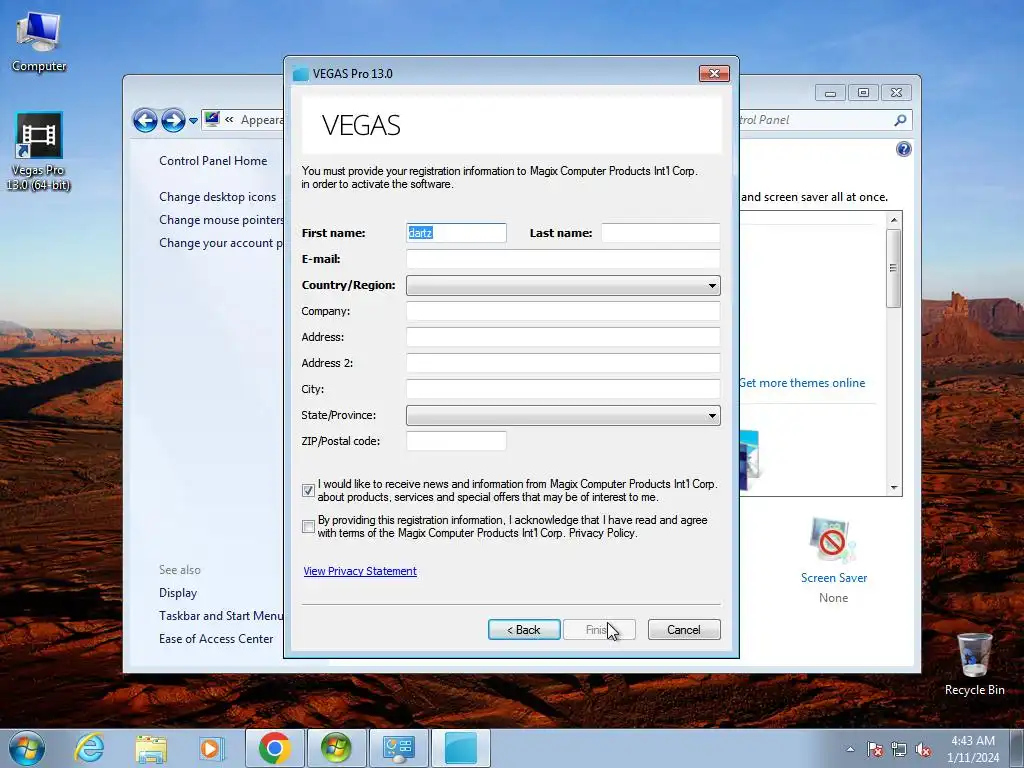
Task: Open Windows Explorer folder icon in taskbar
Action: tap(151, 748)
